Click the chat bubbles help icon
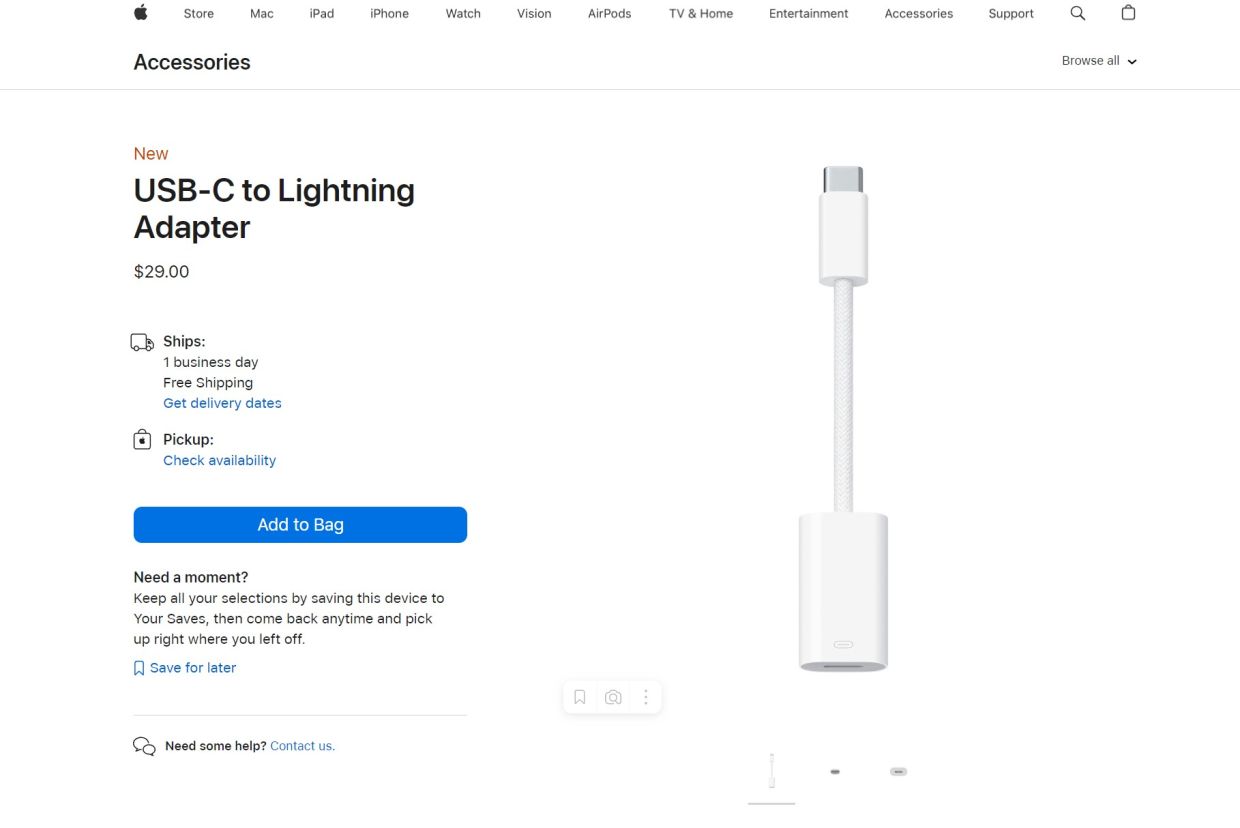This screenshot has height=828, width=1240. click(144, 746)
